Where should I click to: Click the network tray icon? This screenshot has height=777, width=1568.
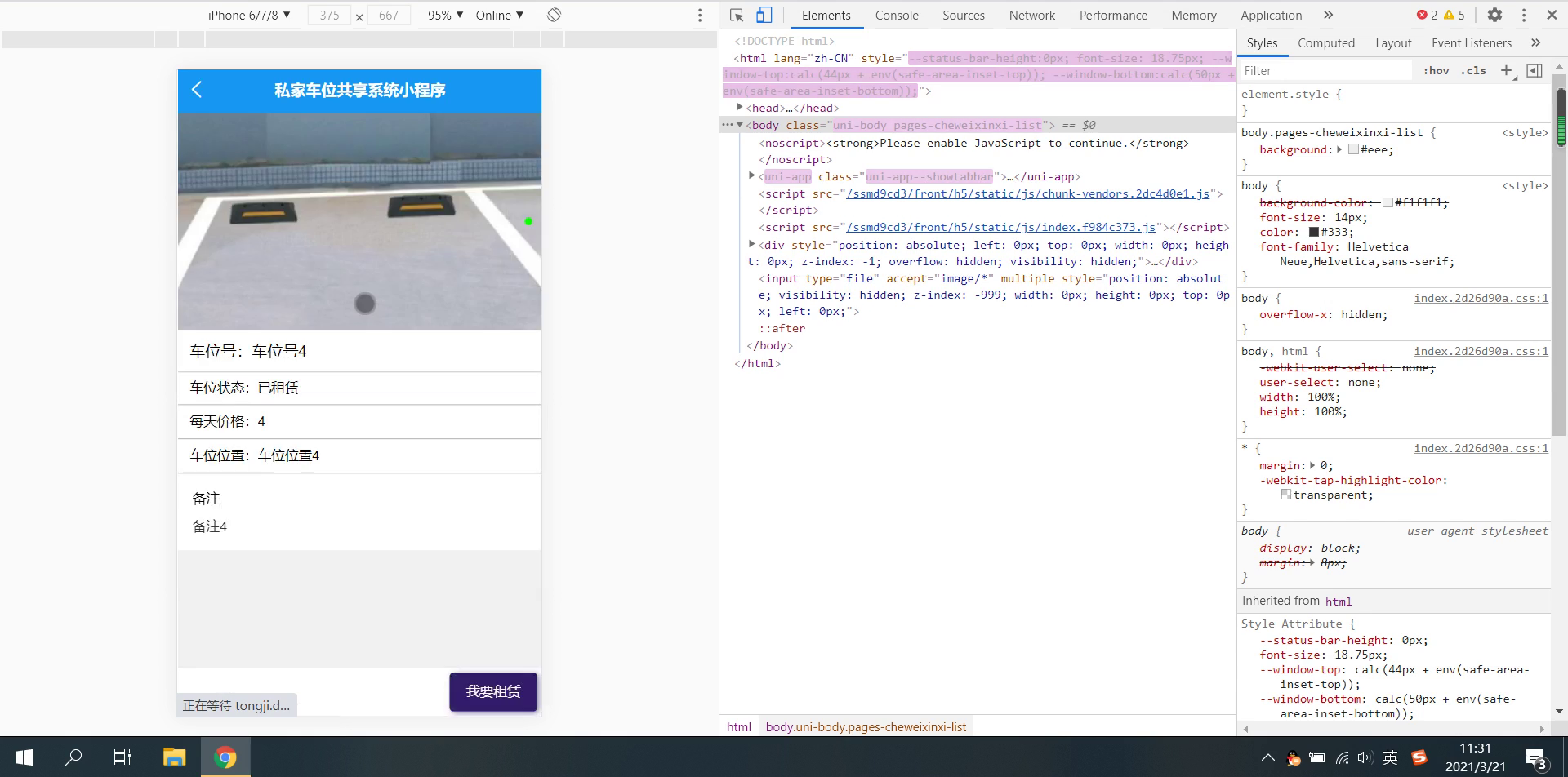point(1342,757)
